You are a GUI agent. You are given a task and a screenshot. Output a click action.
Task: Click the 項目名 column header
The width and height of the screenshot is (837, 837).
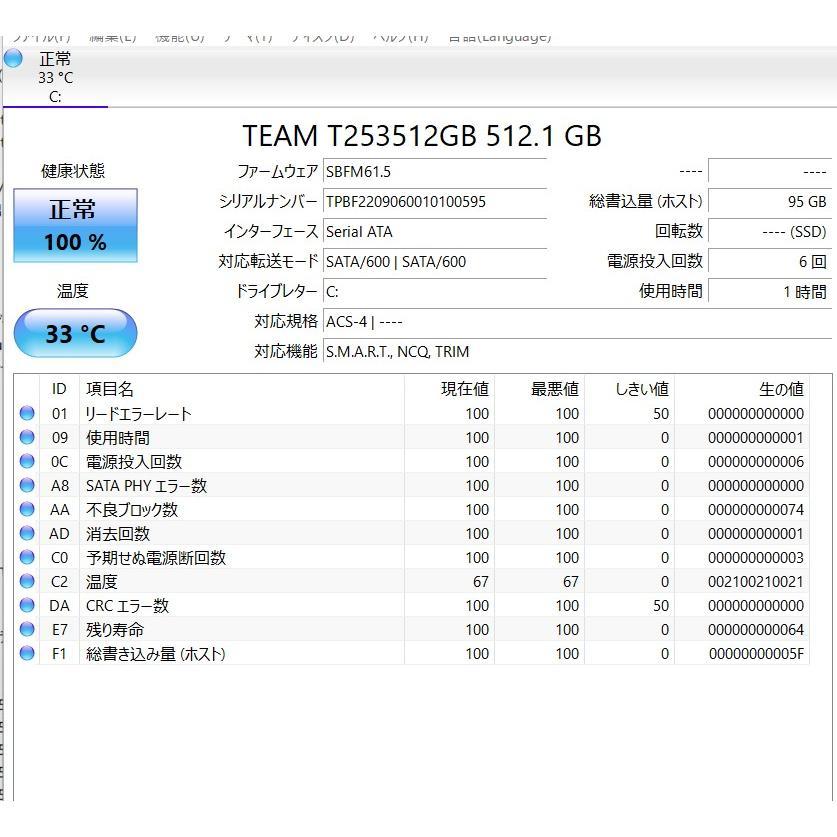(242, 389)
